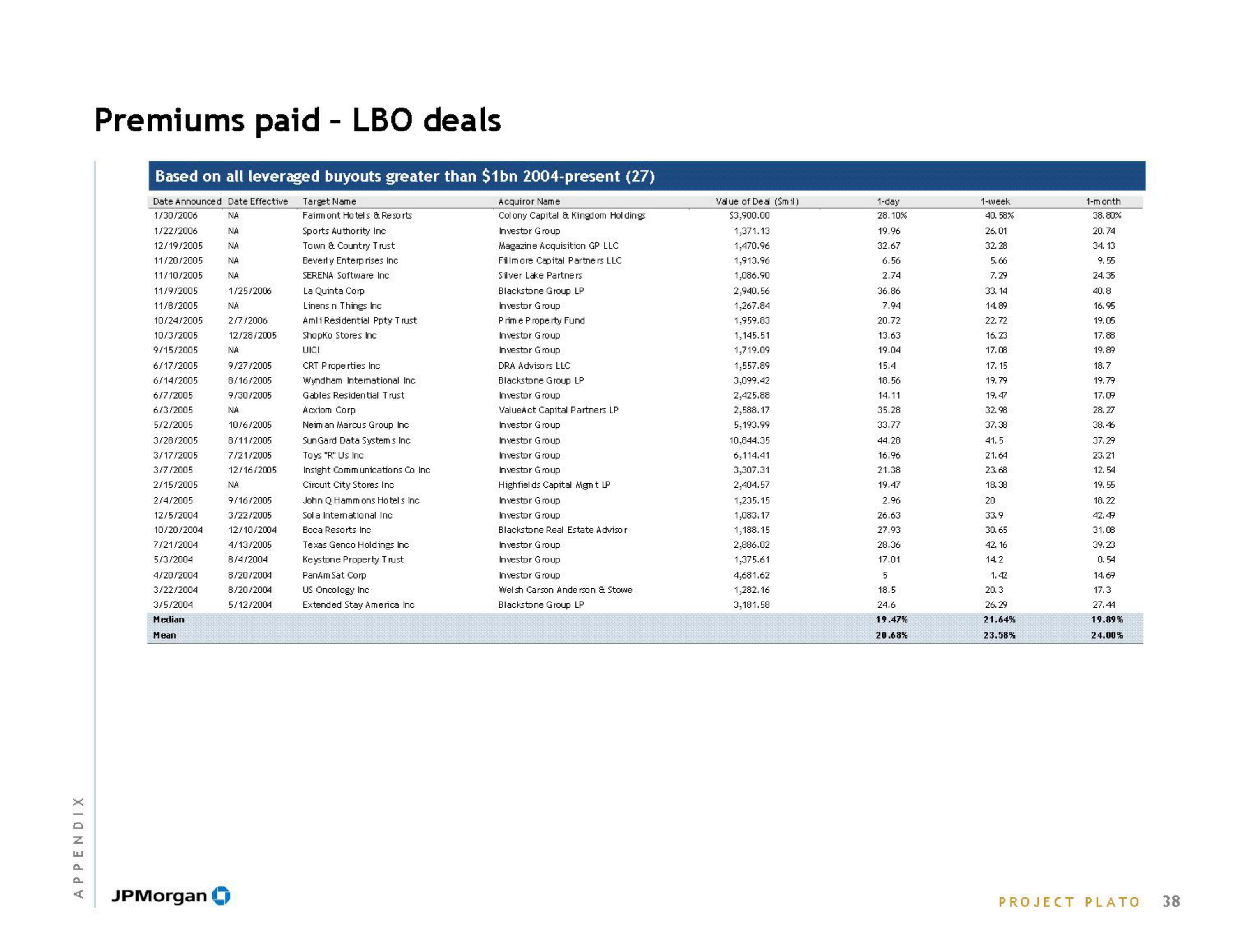The height and width of the screenshot is (952, 1233).
Task: Select 'Gables Residential Trust' target
Action: point(353,395)
